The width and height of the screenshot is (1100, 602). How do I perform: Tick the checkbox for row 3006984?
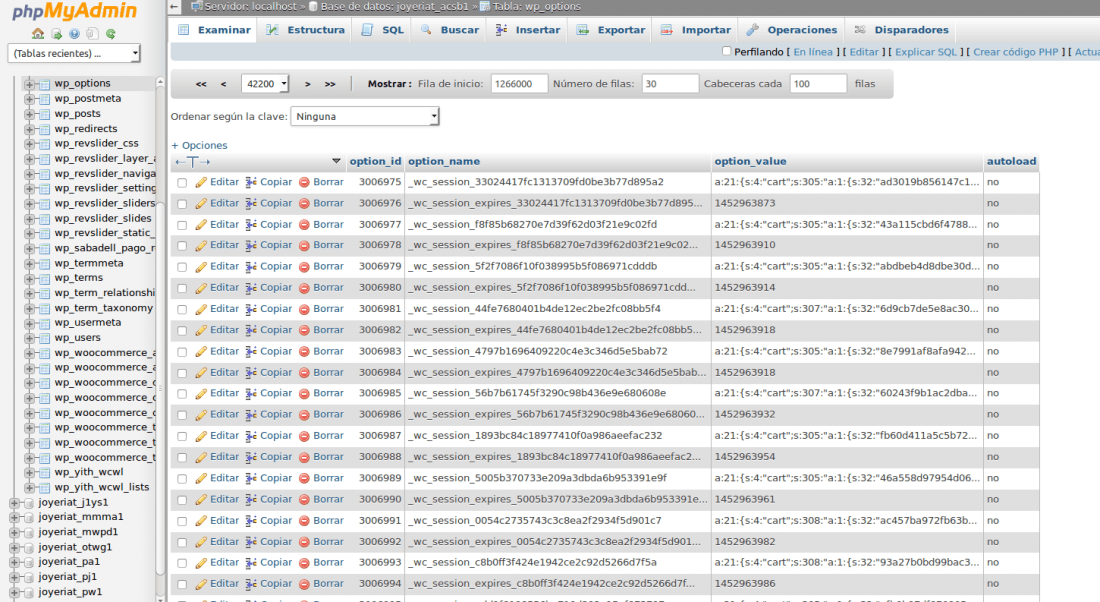[182, 373]
